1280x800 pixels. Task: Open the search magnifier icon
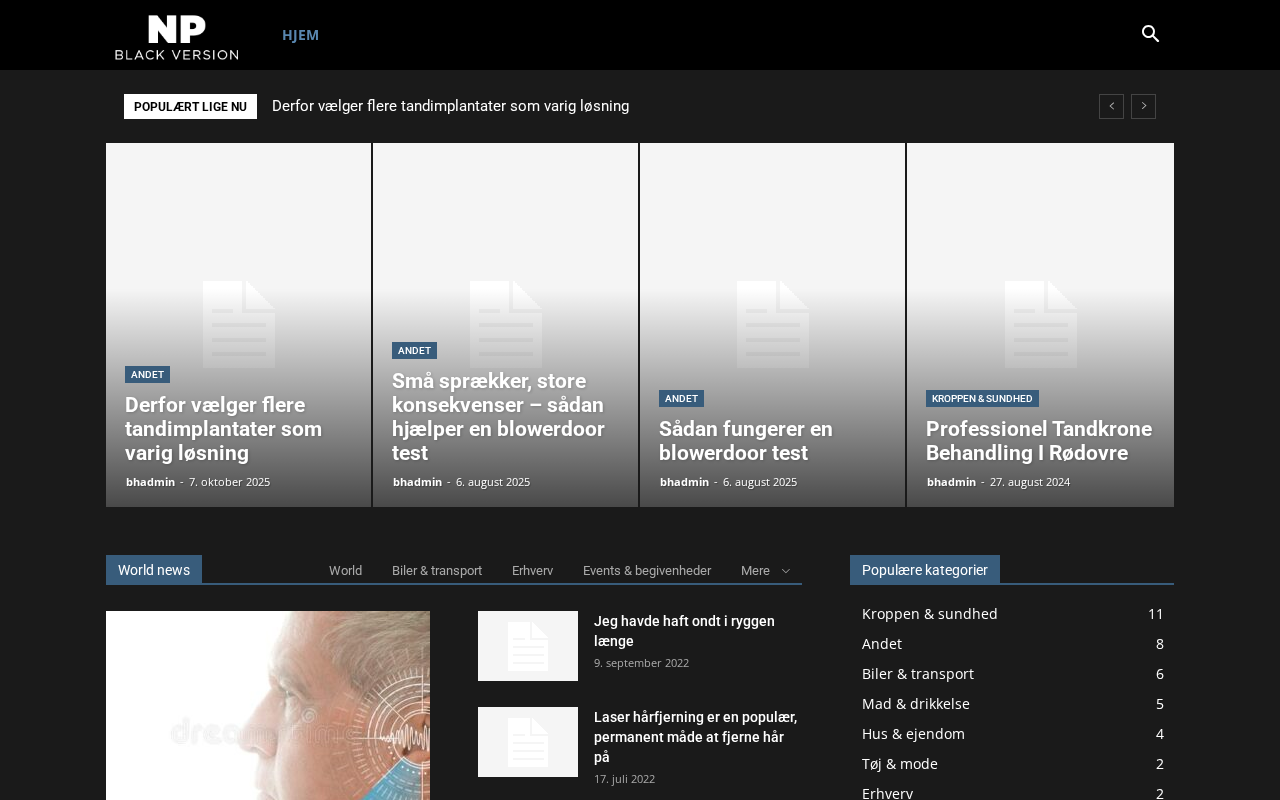tap(1150, 34)
